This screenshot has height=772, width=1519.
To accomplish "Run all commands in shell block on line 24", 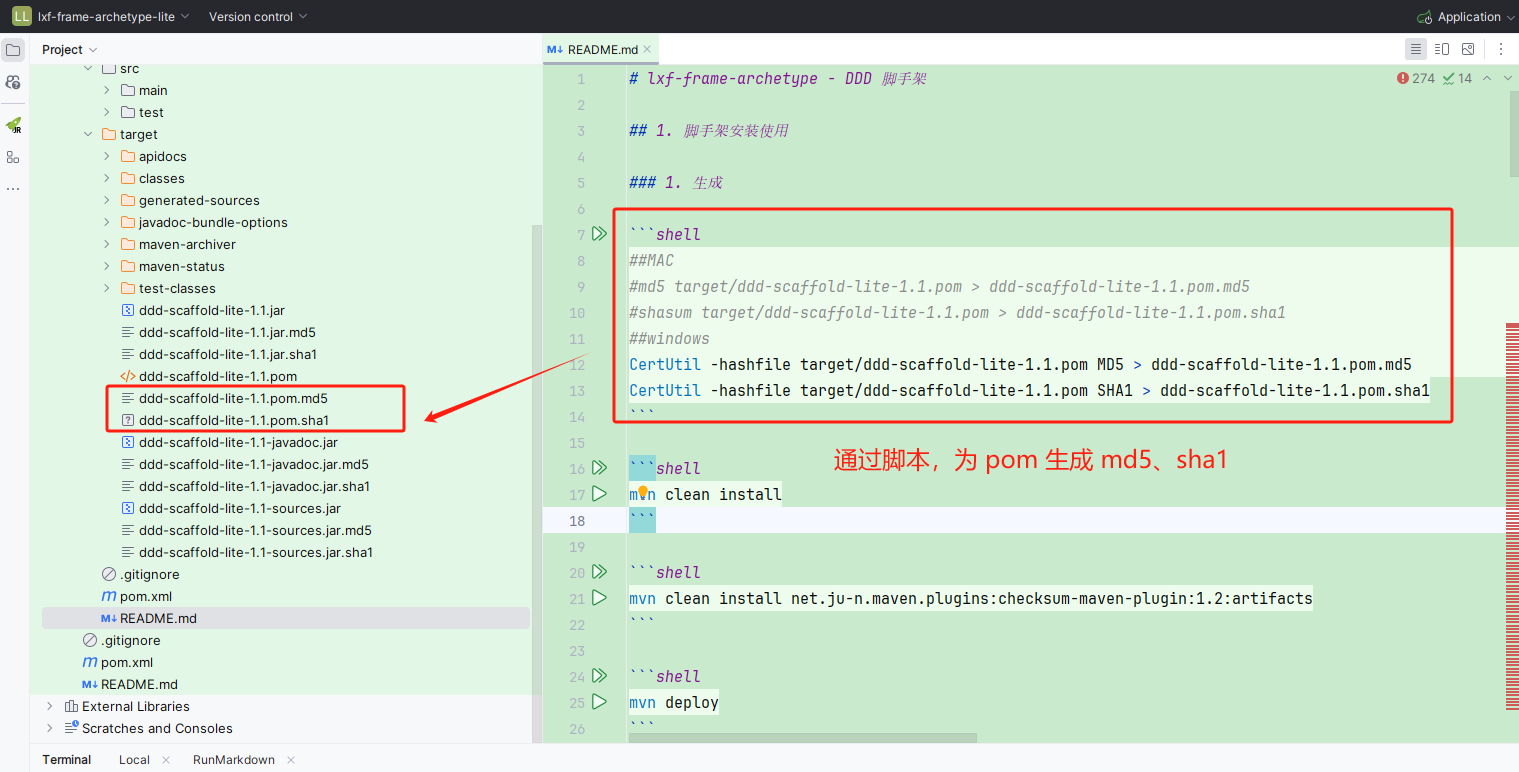I will 599,676.
